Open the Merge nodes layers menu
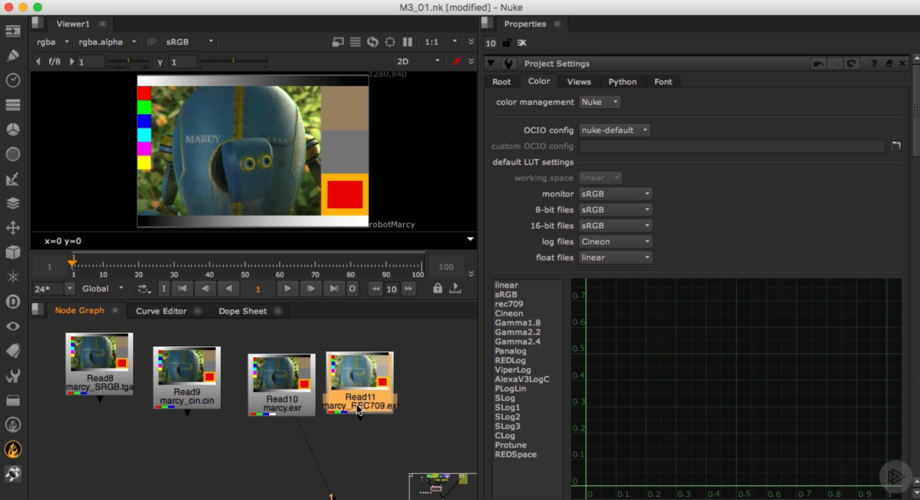The image size is (920, 500). tap(13, 203)
